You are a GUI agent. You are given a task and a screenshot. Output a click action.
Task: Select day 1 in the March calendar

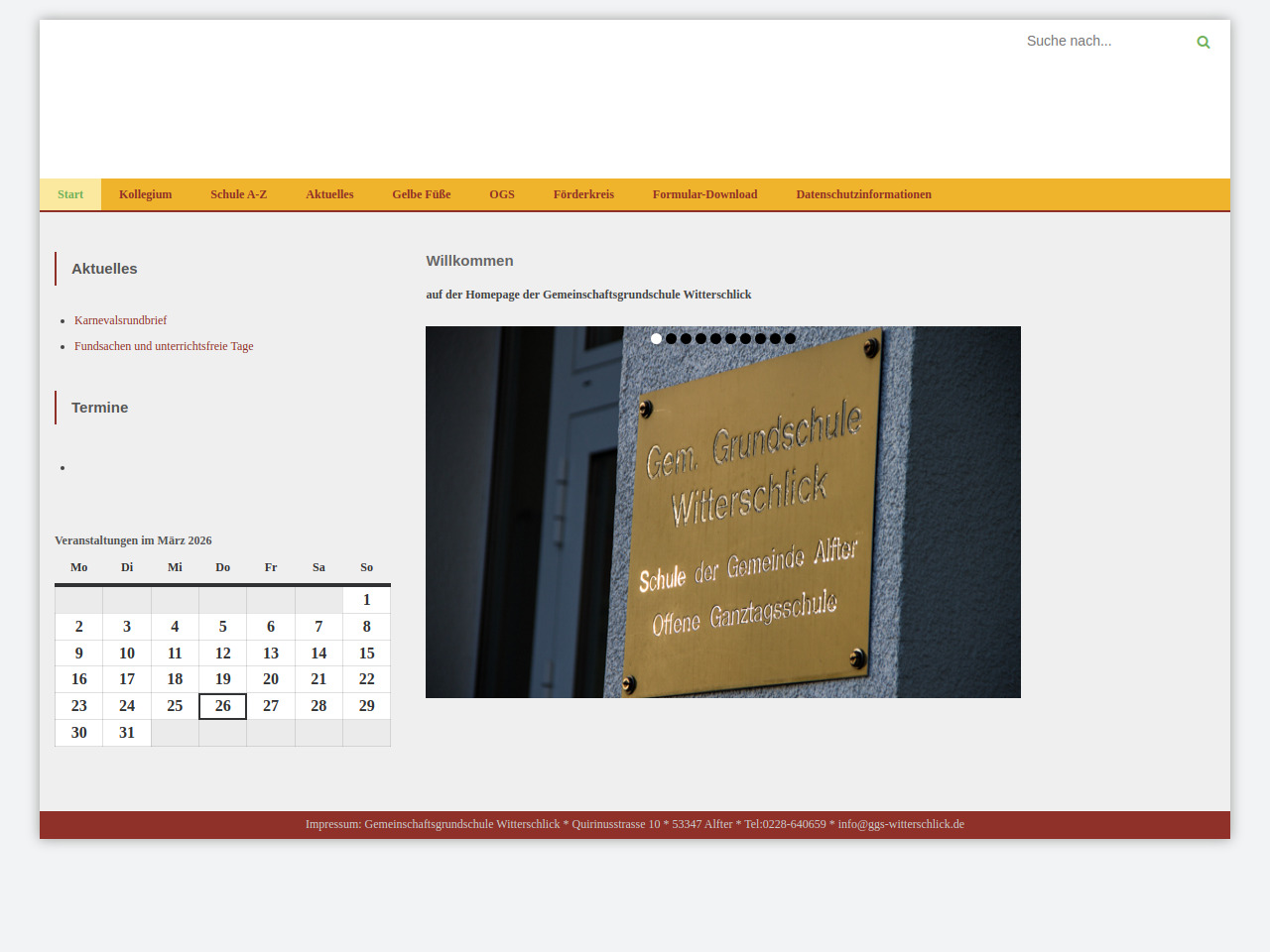click(x=366, y=600)
